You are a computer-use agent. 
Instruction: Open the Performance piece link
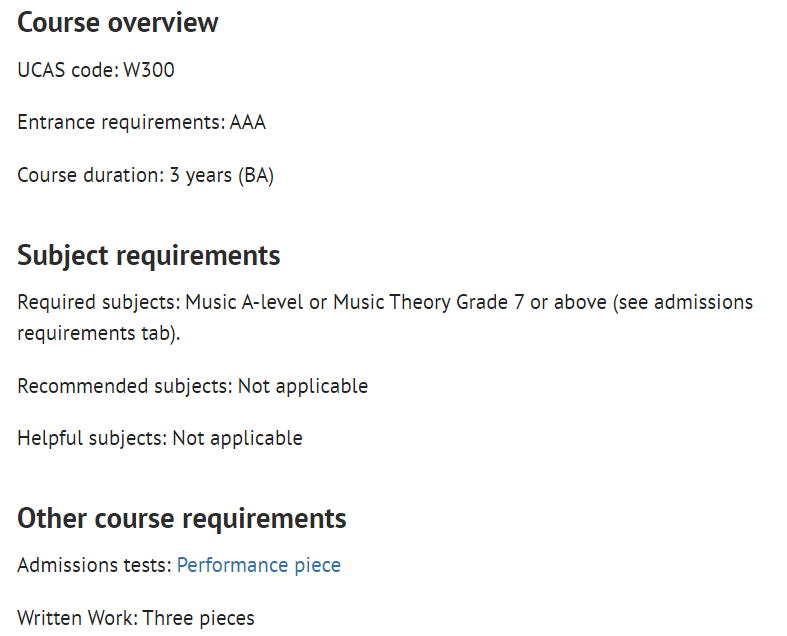point(258,566)
